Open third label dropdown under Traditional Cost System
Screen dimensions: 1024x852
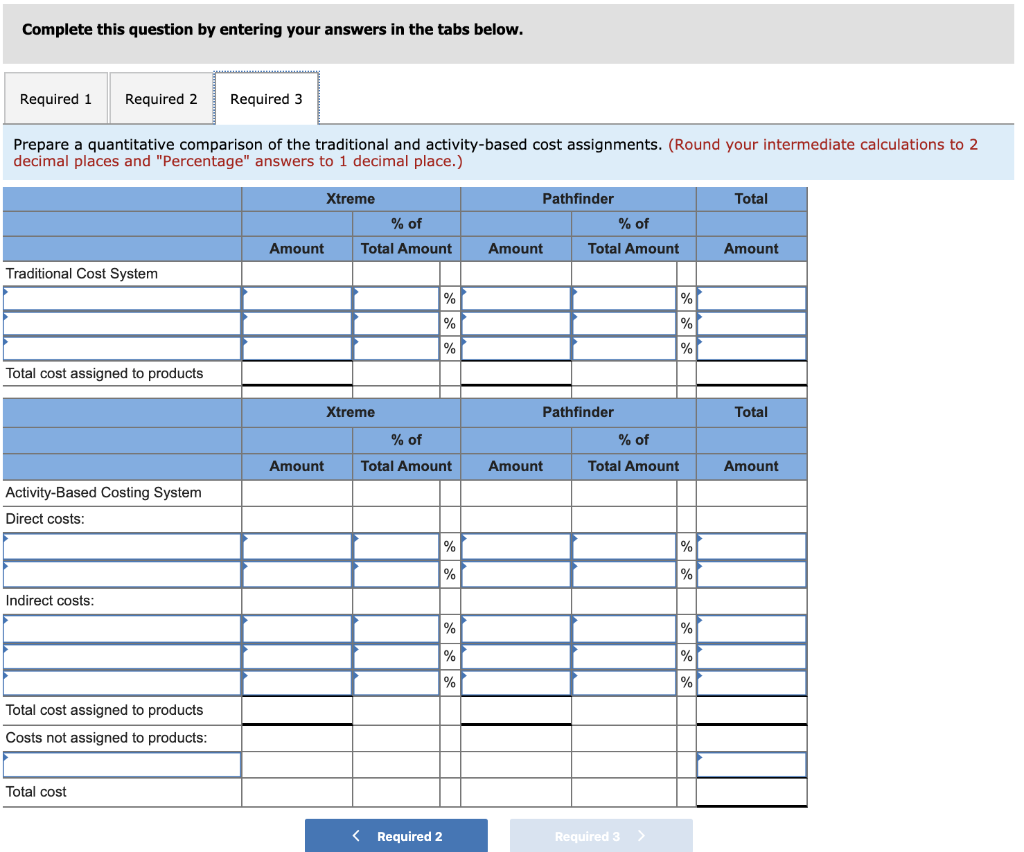click(x=122, y=348)
